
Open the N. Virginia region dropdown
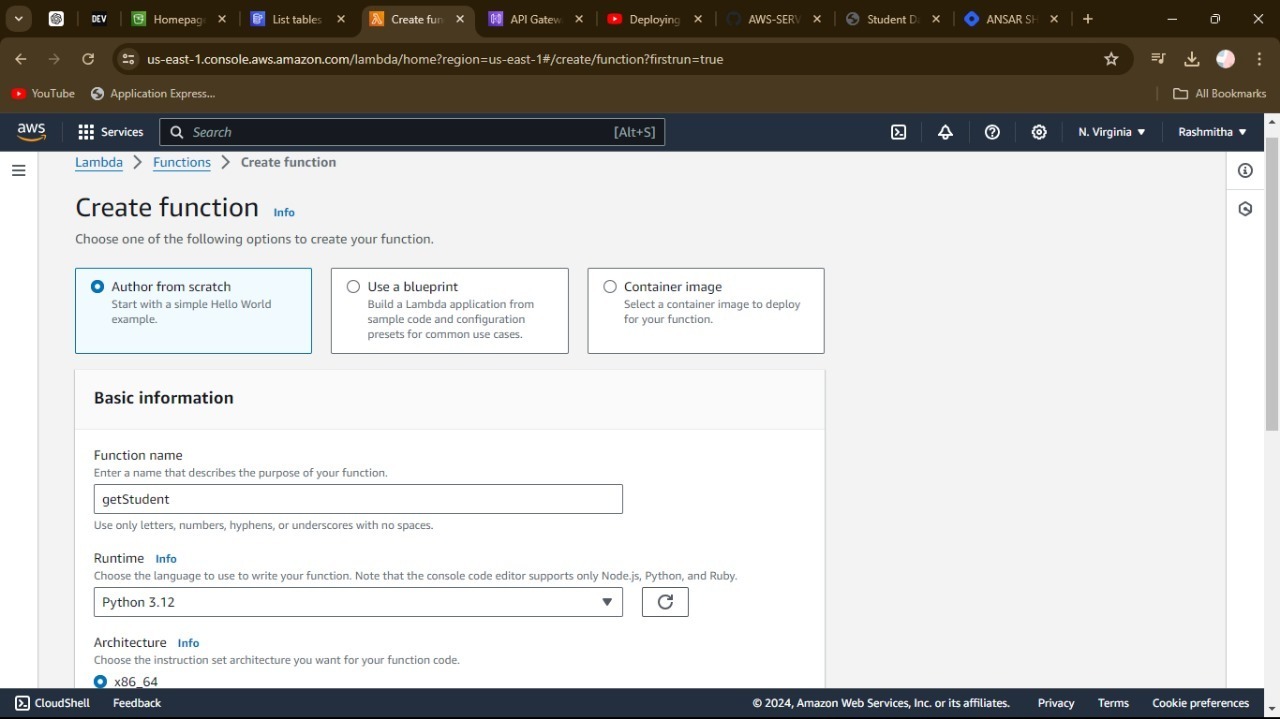click(1111, 132)
